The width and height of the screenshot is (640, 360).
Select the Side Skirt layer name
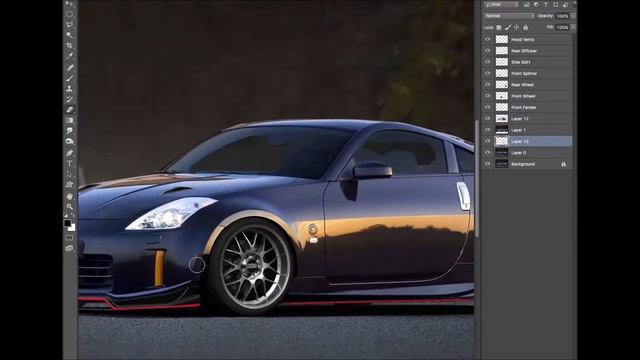[521, 62]
